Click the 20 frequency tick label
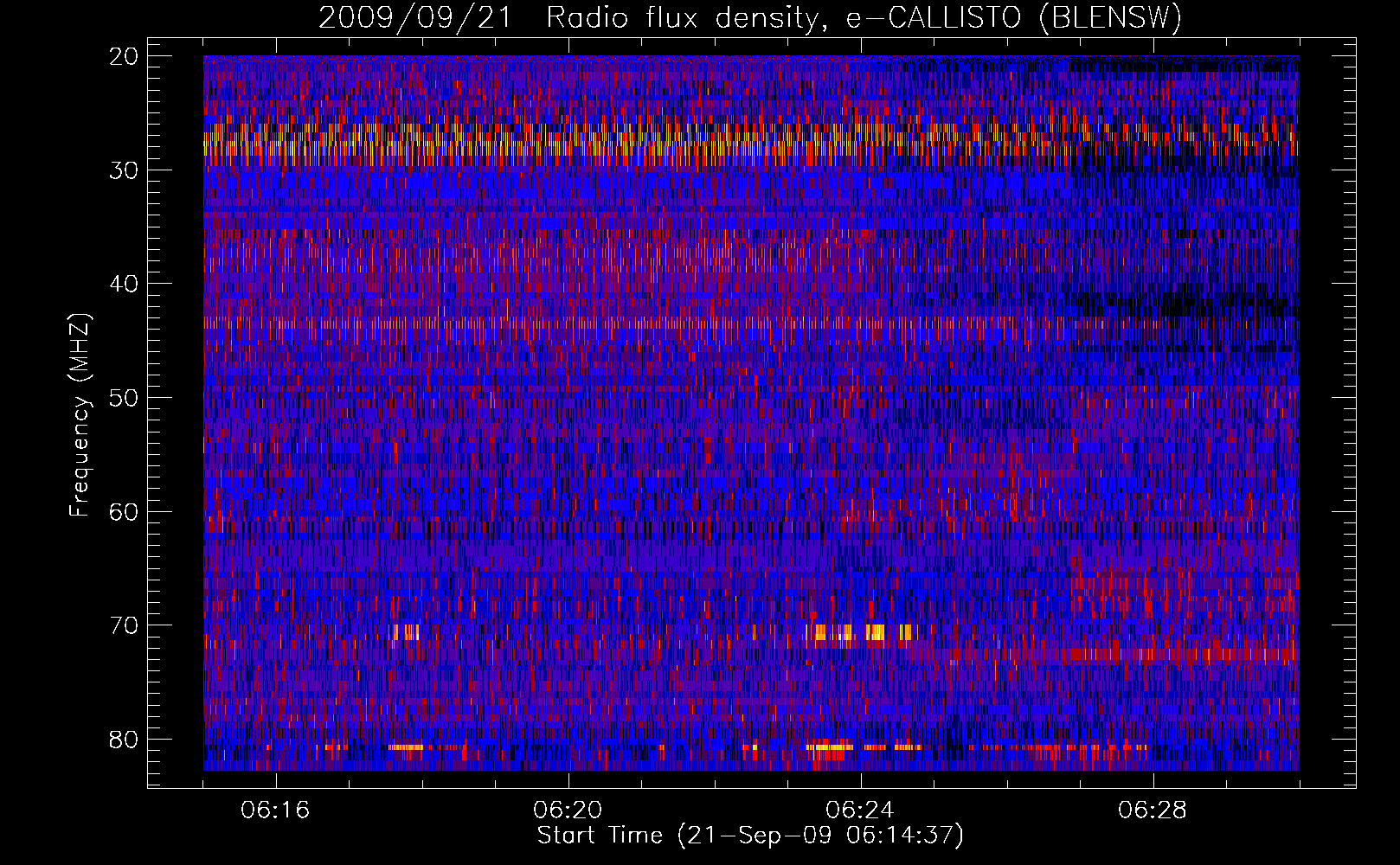 point(125,56)
